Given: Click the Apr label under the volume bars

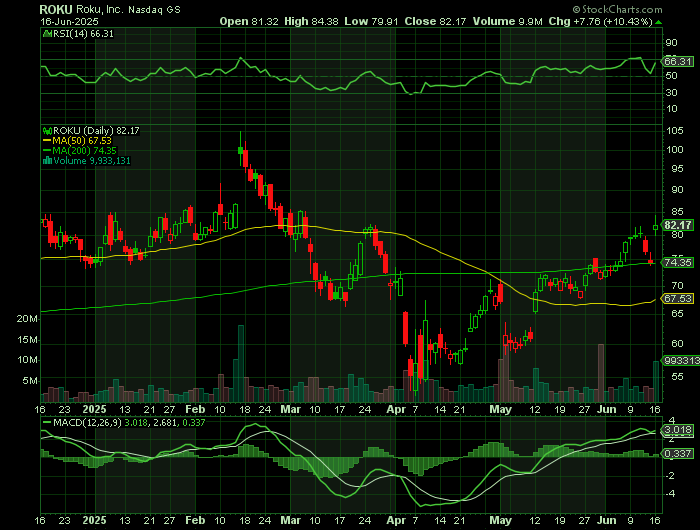Looking at the screenshot, I should pyautogui.click(x=396, y=409).
